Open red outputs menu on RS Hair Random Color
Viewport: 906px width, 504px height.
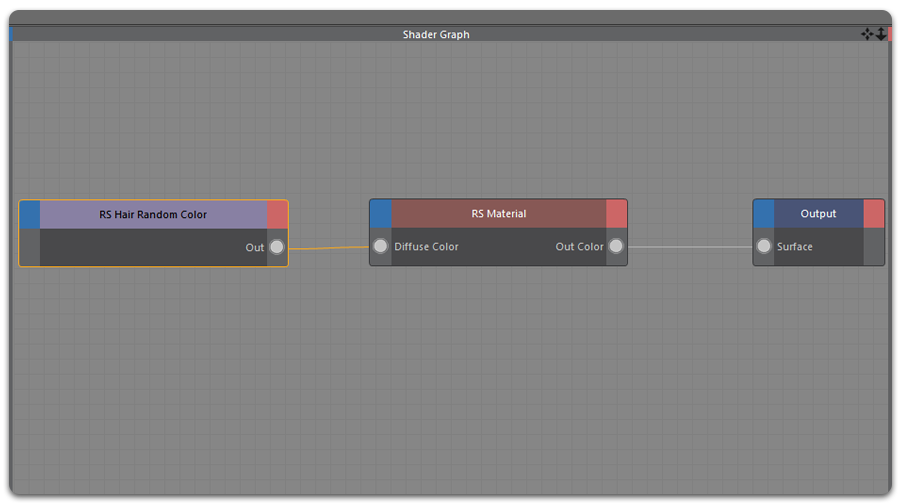[x=277, y=214]
